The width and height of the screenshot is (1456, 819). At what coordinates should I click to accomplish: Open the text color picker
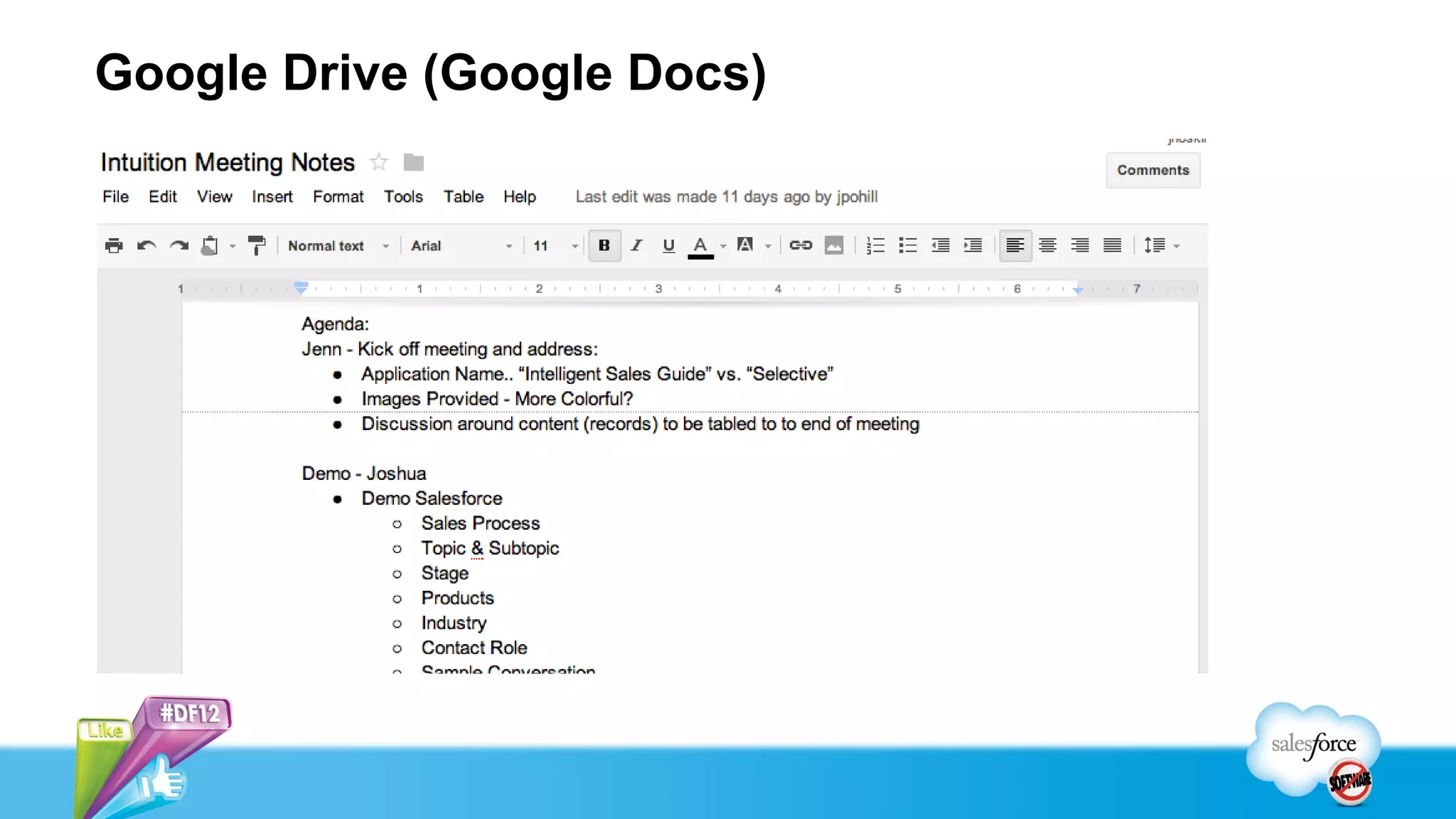click(700, 247)
